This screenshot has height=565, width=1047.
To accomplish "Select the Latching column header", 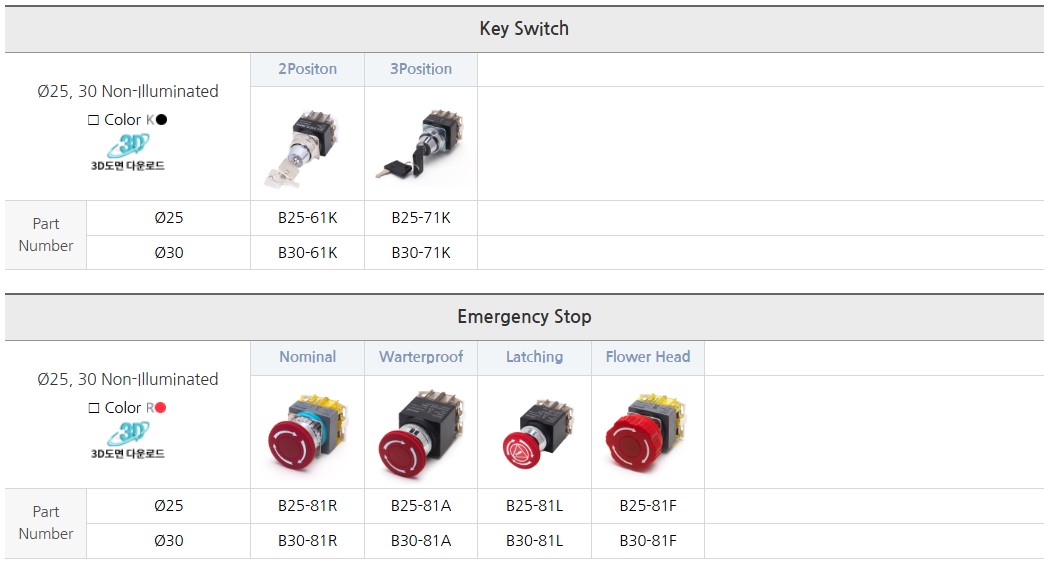I will click(x=534, y=357).
